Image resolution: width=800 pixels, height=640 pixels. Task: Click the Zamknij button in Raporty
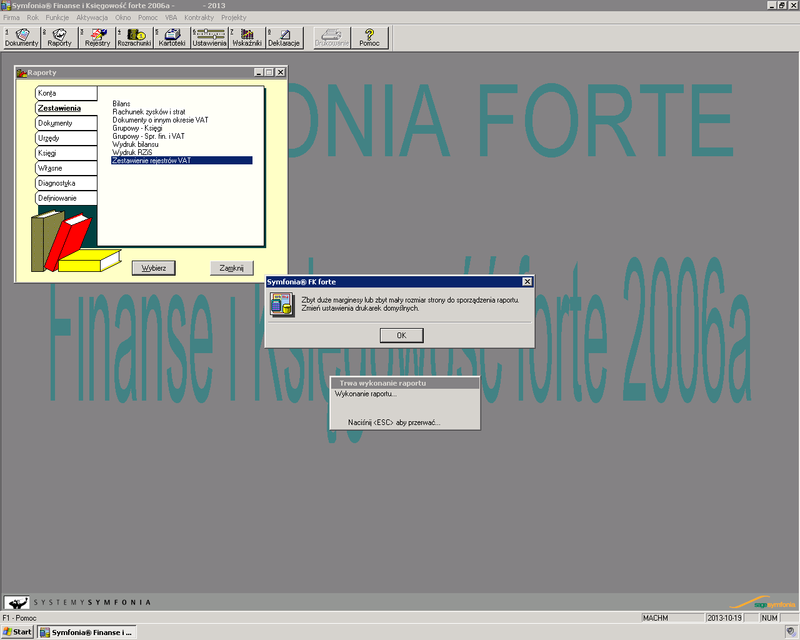tap(232, 268)
